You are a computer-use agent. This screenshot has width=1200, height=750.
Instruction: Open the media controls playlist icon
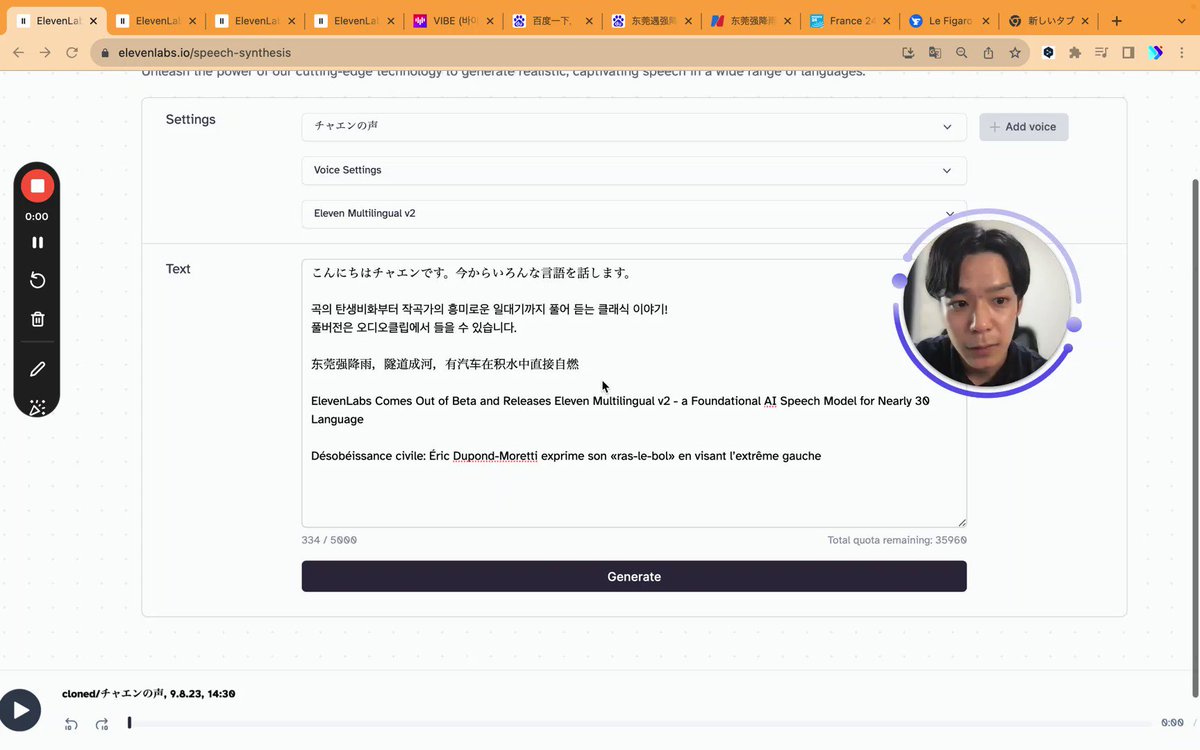[x=1101, y=53]
